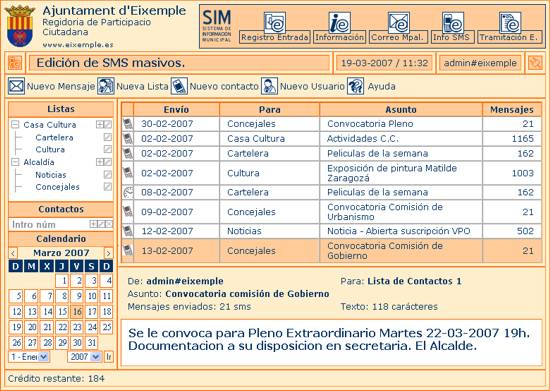Click the orange icon right of admin#eixemple
The height and width of the screenshot is (391, 550).
535,63
